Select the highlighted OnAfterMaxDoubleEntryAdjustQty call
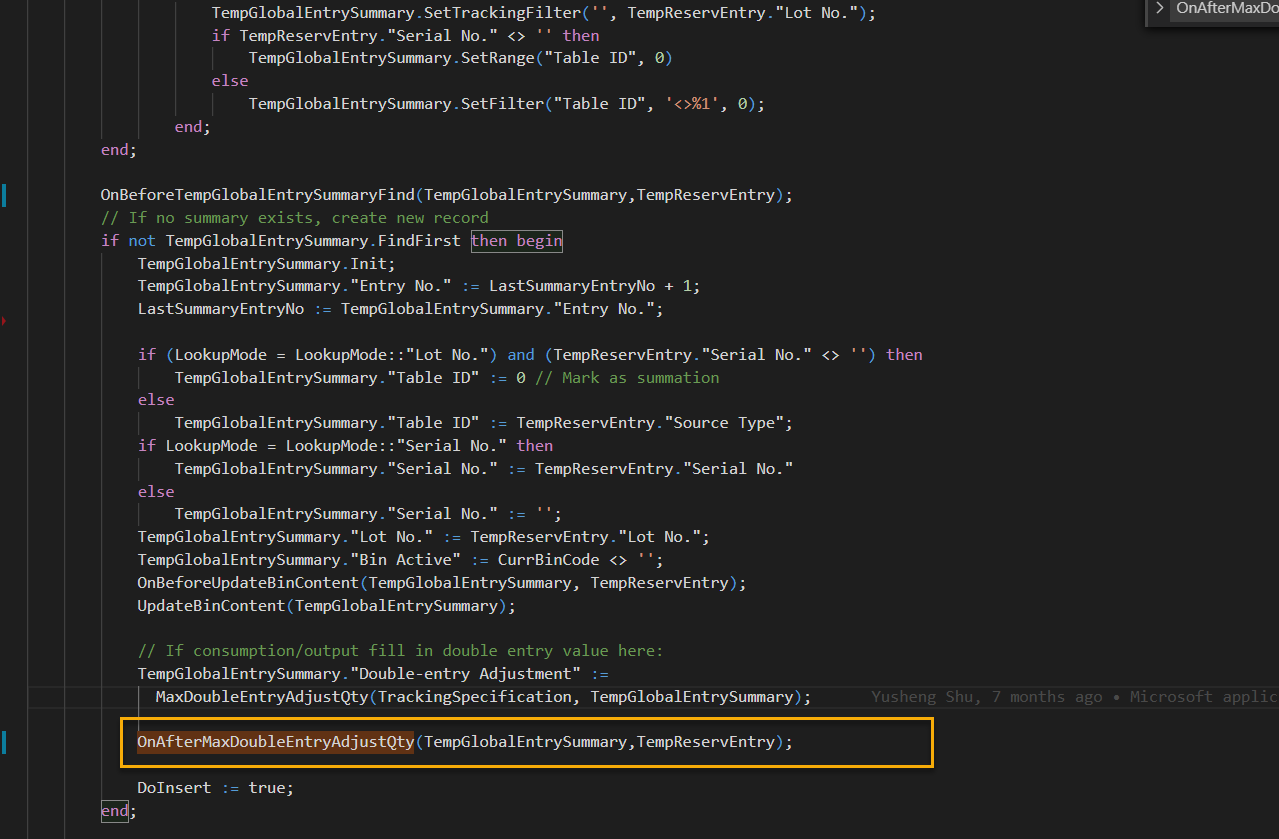 coord(274,741)
